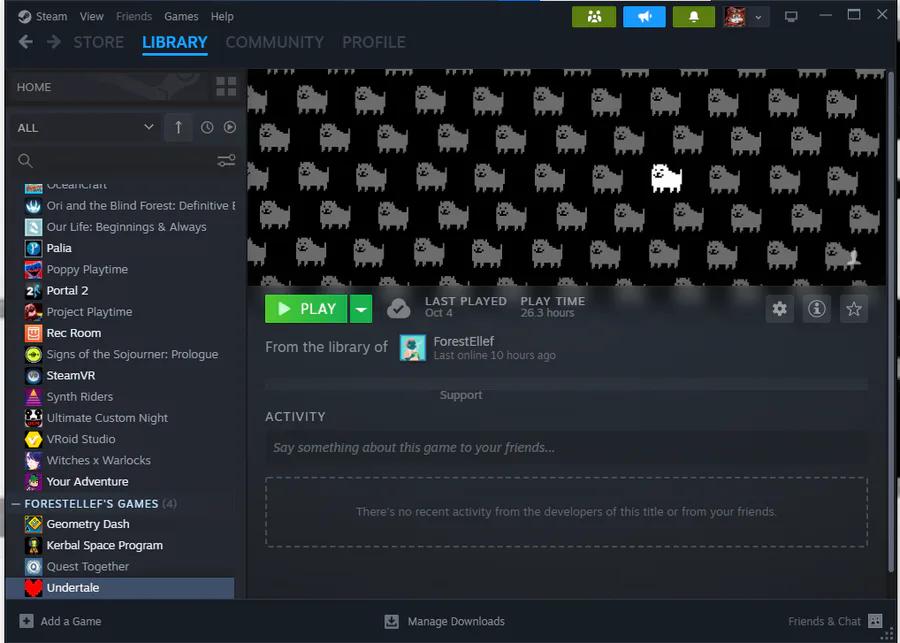Open the Support link
The height and width of the screenshot is (643, 900).
pyautogui.click(x=461, y=395)
